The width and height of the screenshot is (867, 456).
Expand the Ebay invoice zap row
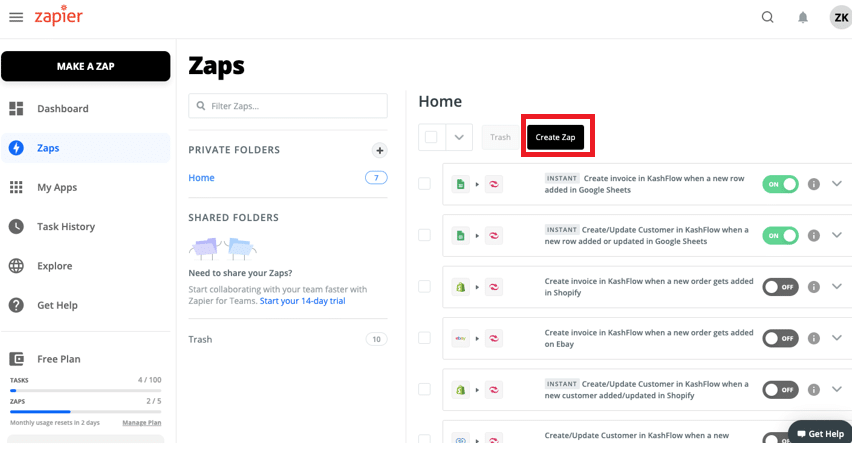click(837, 338)
